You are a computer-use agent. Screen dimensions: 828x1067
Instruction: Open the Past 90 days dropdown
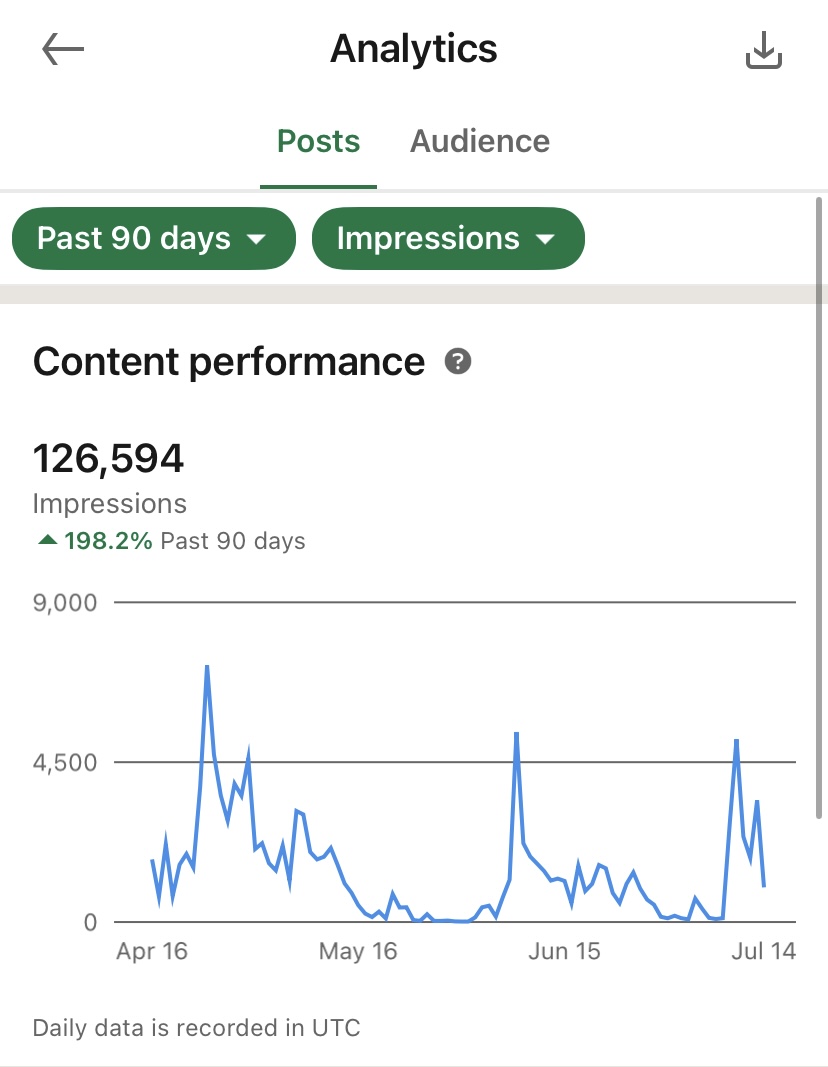tap(153, 239)
